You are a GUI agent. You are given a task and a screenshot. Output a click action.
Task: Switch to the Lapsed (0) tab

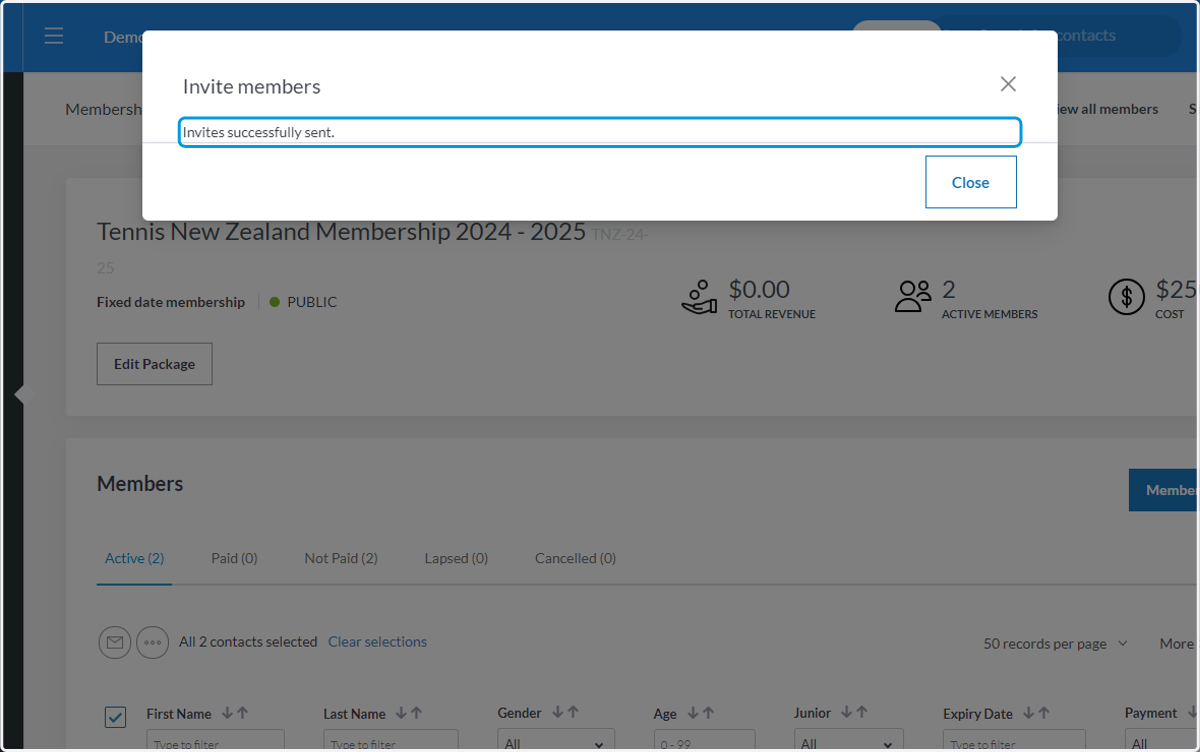coord(456,558)
